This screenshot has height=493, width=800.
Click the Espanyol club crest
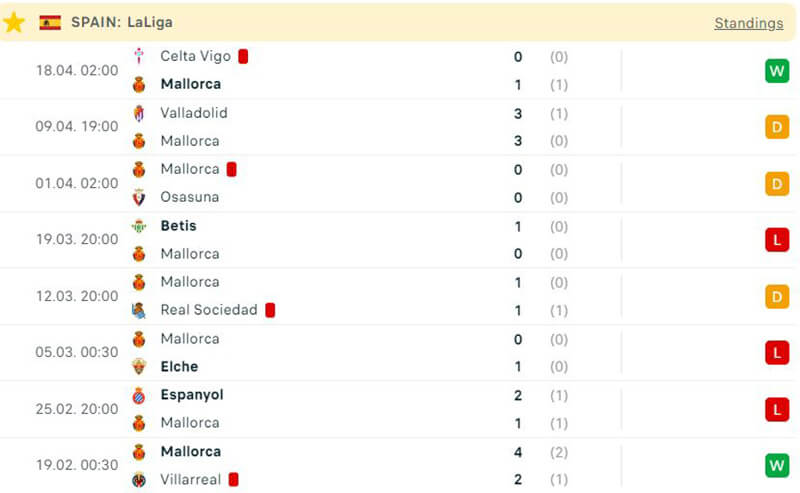tap(139, 395)
